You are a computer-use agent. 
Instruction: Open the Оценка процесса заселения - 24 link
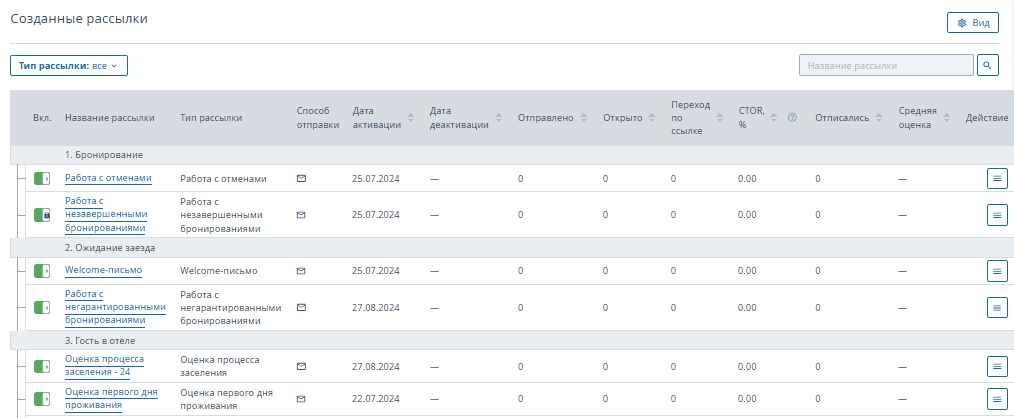[x=104, y=365]
